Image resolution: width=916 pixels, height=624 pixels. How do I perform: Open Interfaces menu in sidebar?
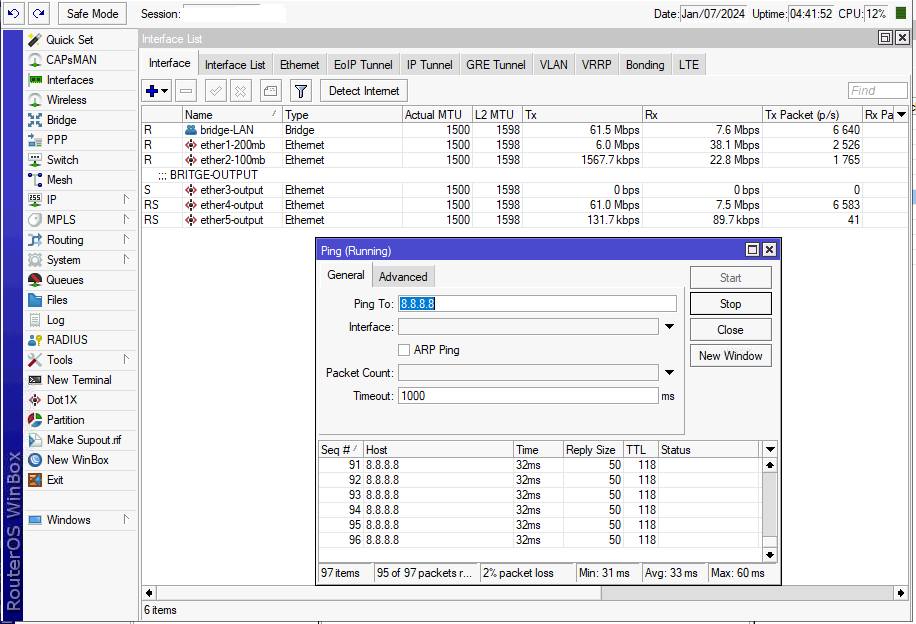point(70,80)
